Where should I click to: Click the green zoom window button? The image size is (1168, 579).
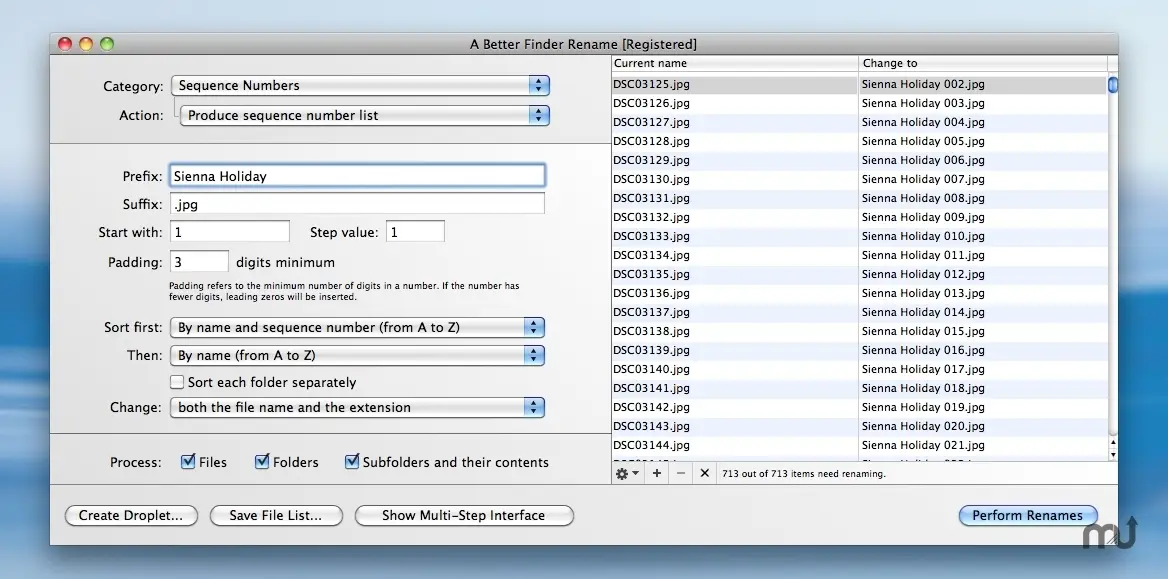click(107, 44)
